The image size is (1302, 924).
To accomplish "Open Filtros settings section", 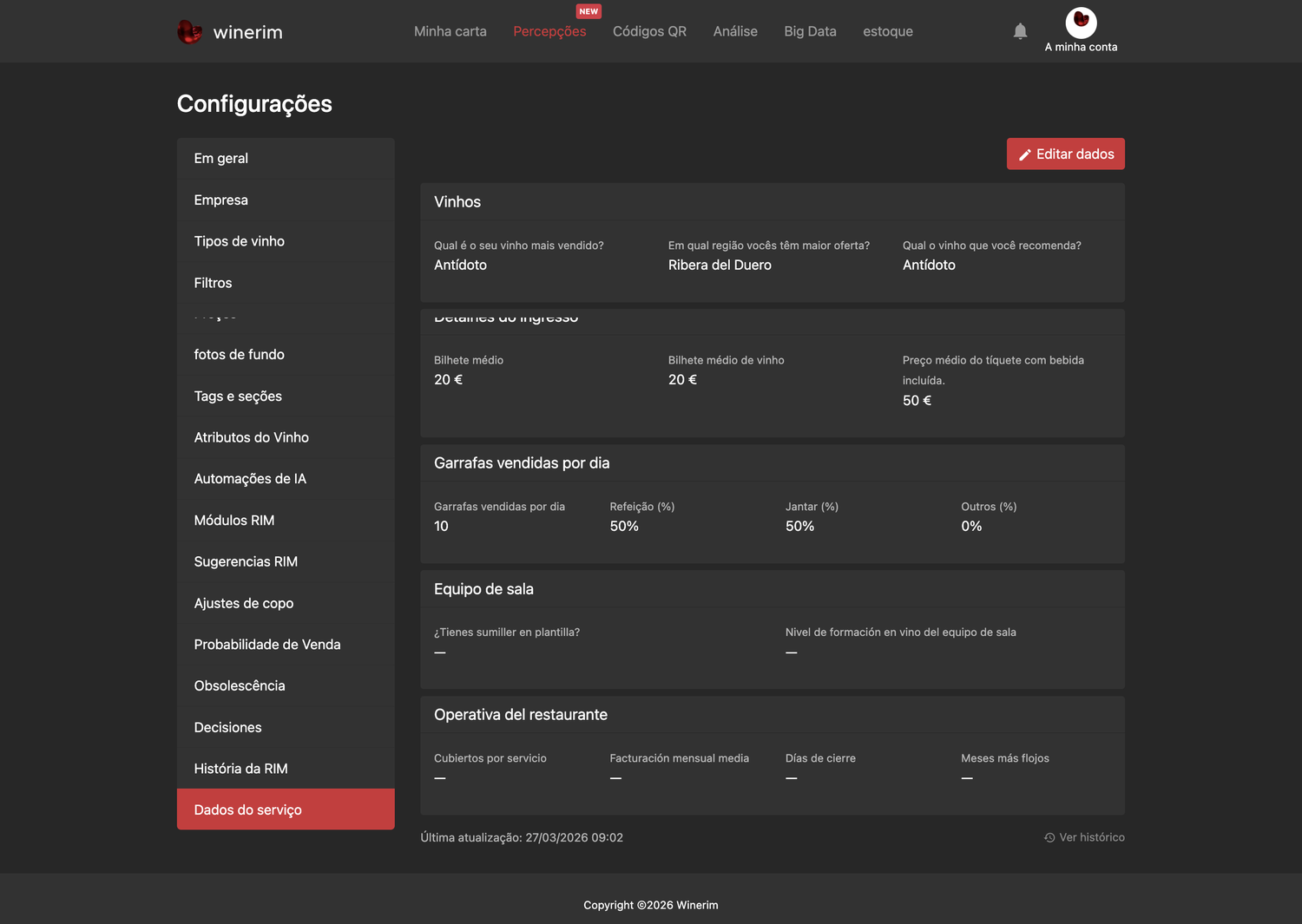I will point(286,283).
